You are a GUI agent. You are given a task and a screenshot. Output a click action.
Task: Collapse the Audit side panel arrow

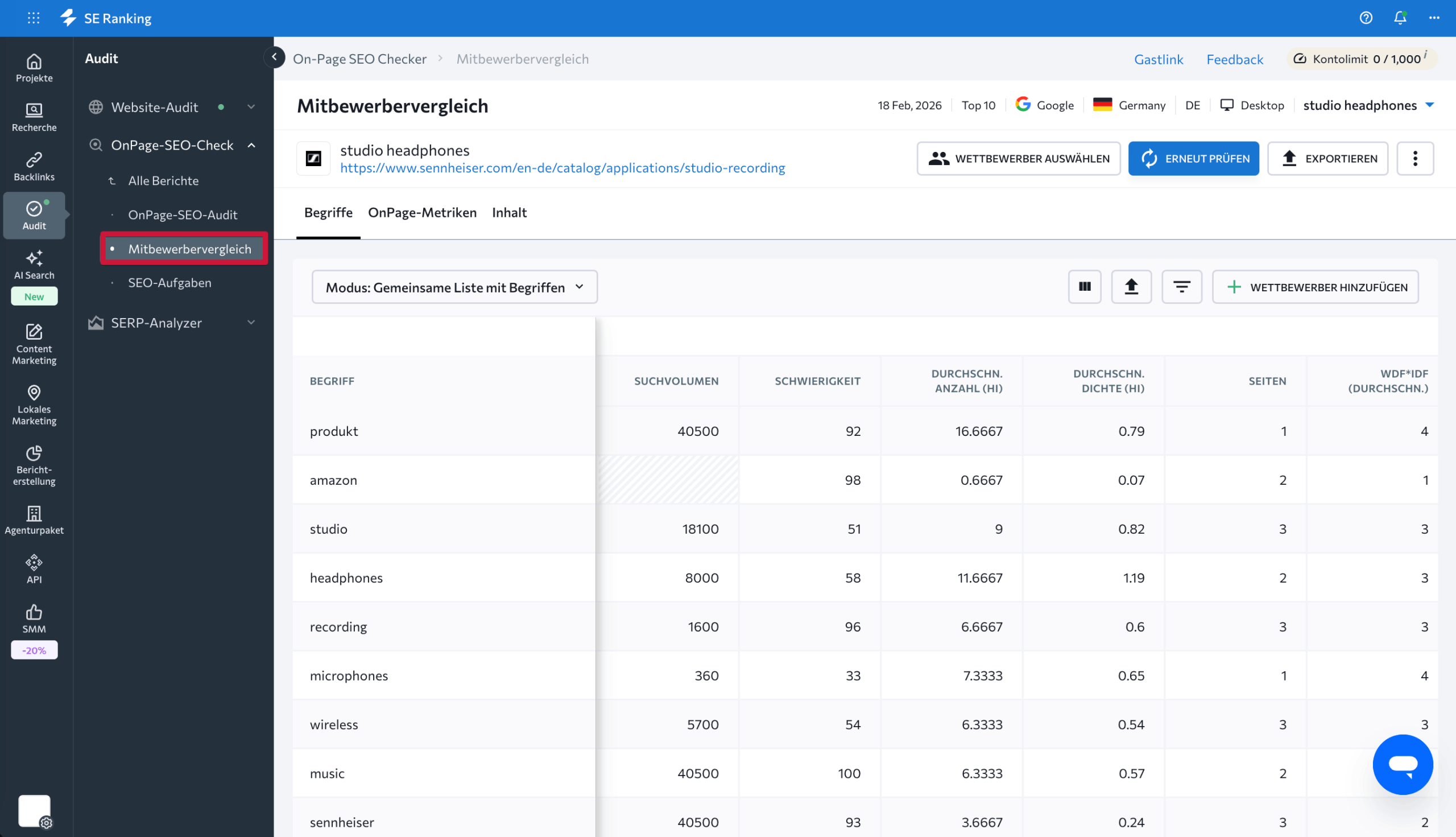click(274, 57)
